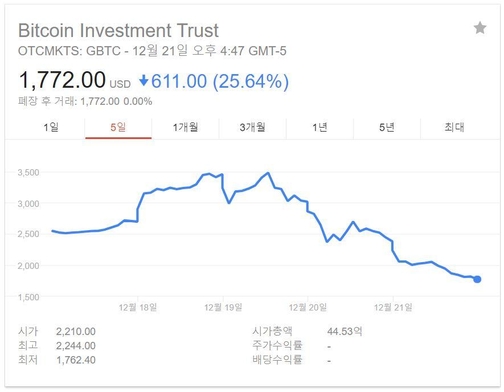
Task: Click the 시가총액 44.53억 value
Action: tap(345, 331)
